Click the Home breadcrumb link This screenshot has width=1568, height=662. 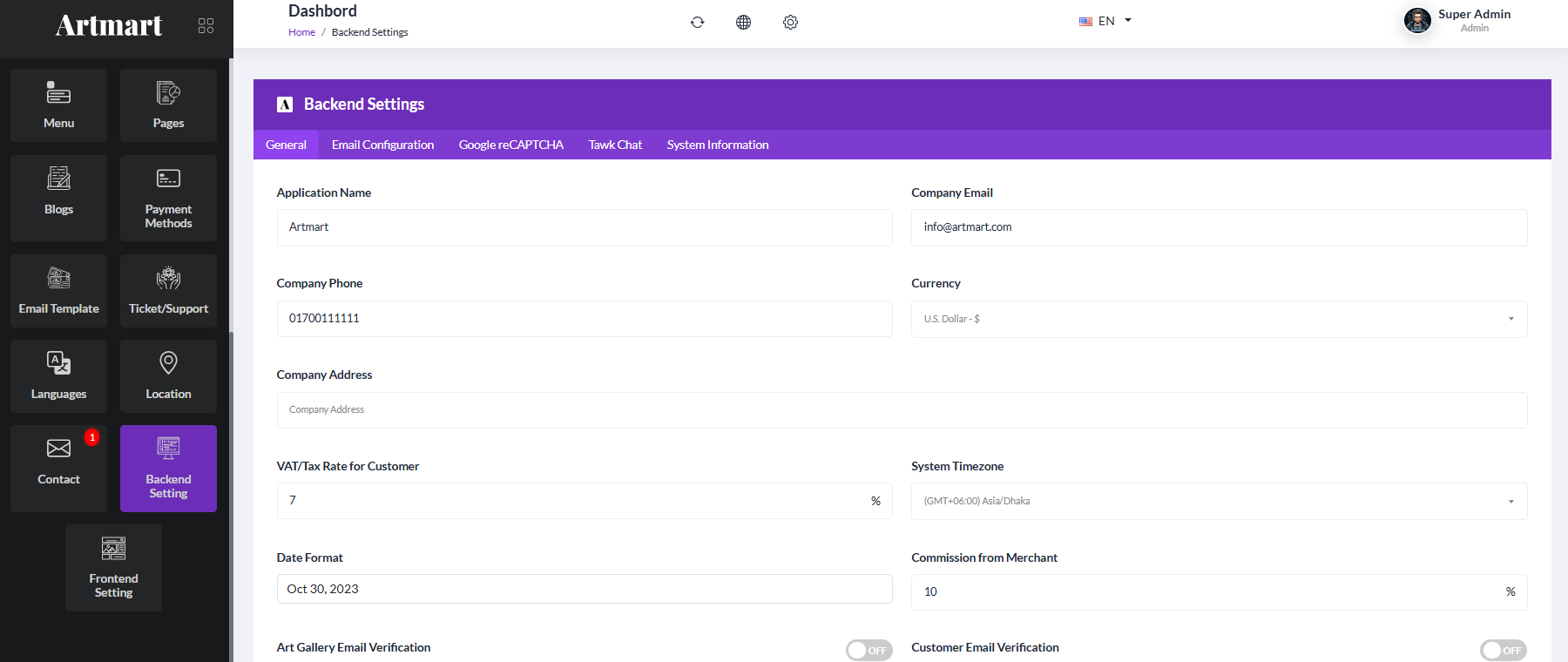pyautogui.click(x=301, y=32)
